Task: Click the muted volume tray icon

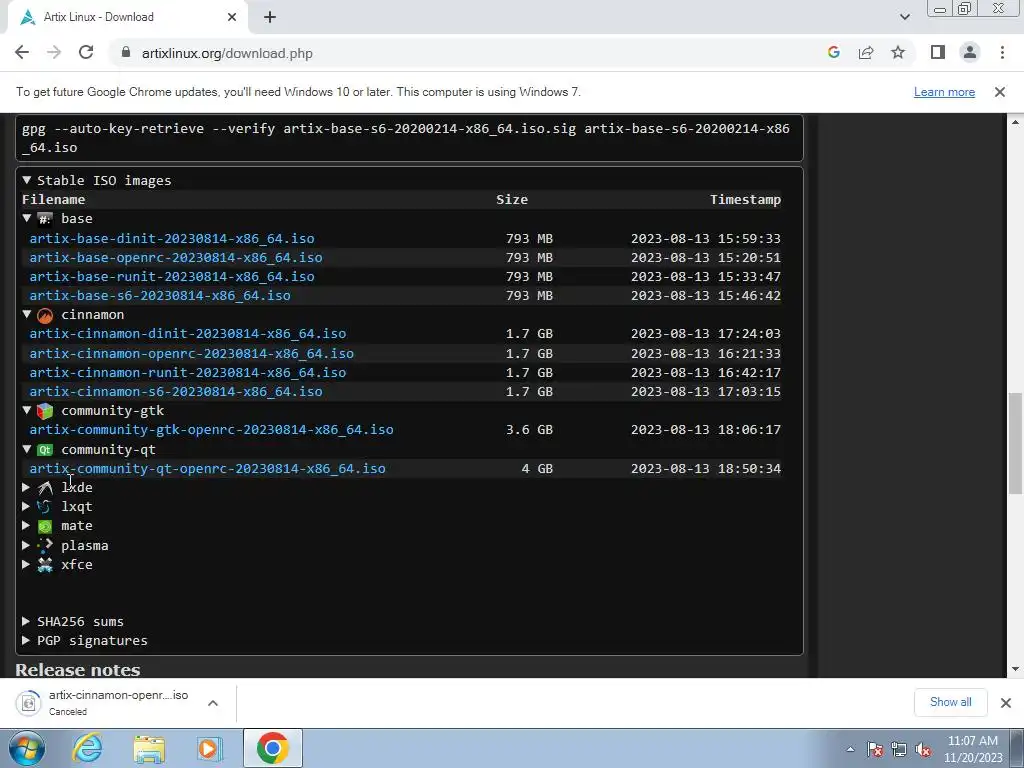Action: tap(923, 750)
